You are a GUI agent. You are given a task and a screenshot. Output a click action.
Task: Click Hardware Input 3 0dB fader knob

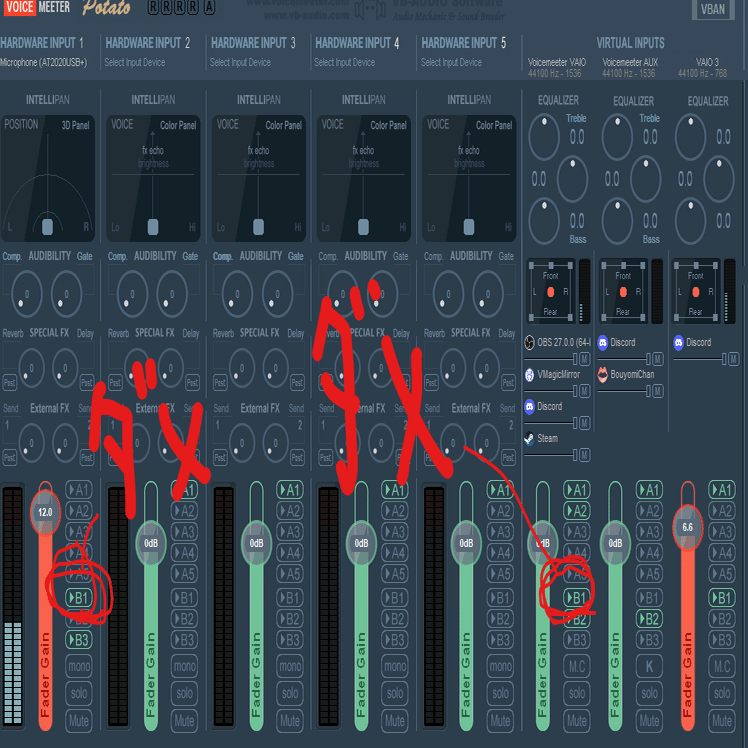tap(256, 543)
